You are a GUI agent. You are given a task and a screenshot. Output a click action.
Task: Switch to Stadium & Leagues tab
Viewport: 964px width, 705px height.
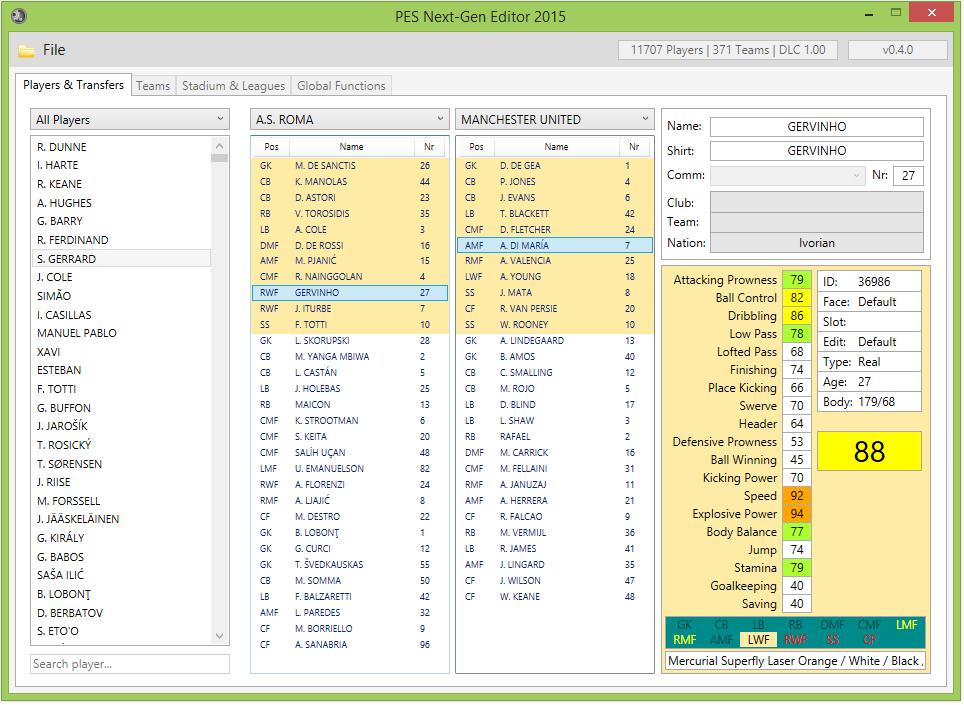(x=233, y=85)
